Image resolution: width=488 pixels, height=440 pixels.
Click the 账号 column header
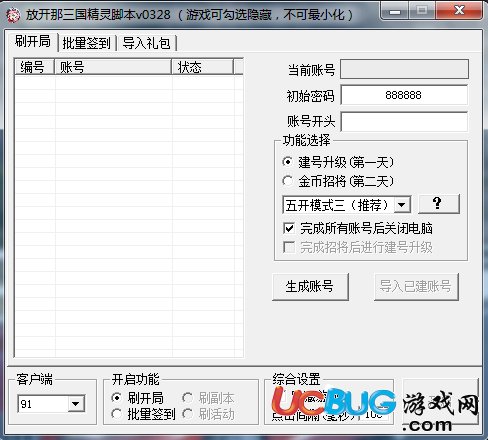pyautogui.click(x=113, y=67)
